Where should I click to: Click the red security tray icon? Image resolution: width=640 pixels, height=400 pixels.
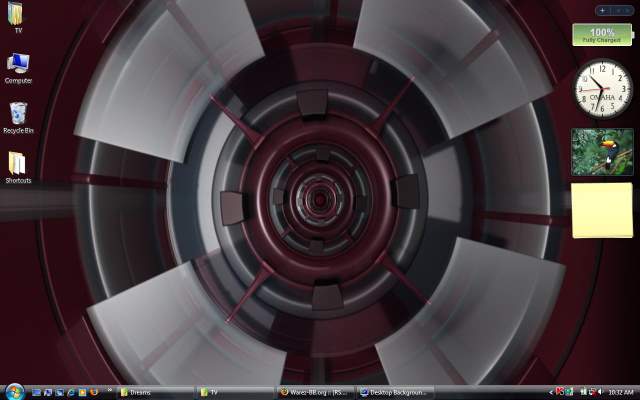tap(560, 391)
